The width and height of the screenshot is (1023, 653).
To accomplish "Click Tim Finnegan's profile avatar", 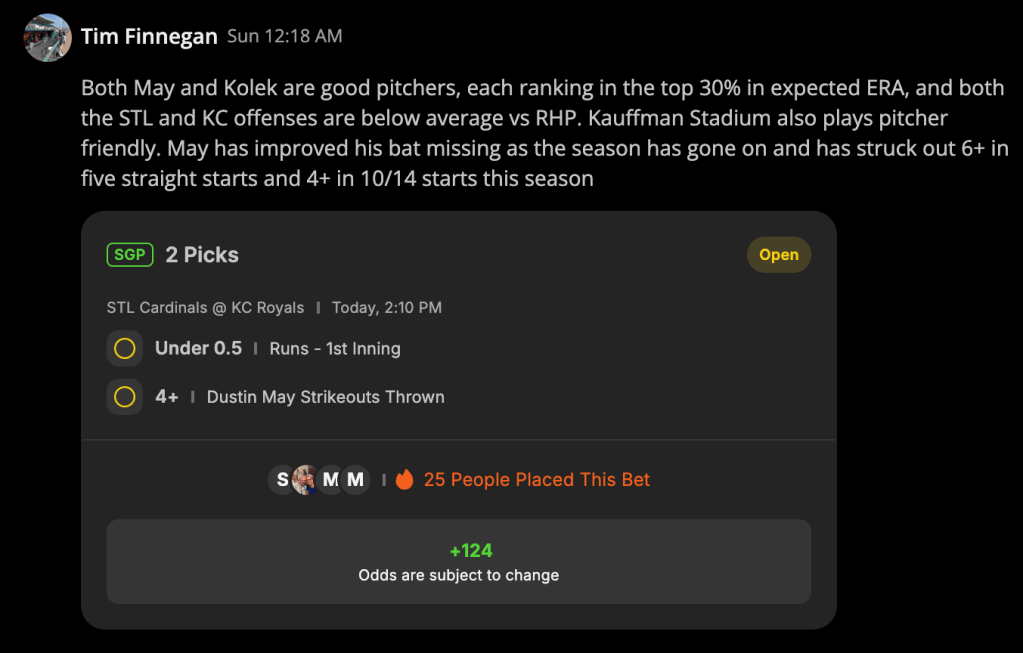I will [48, 37].
